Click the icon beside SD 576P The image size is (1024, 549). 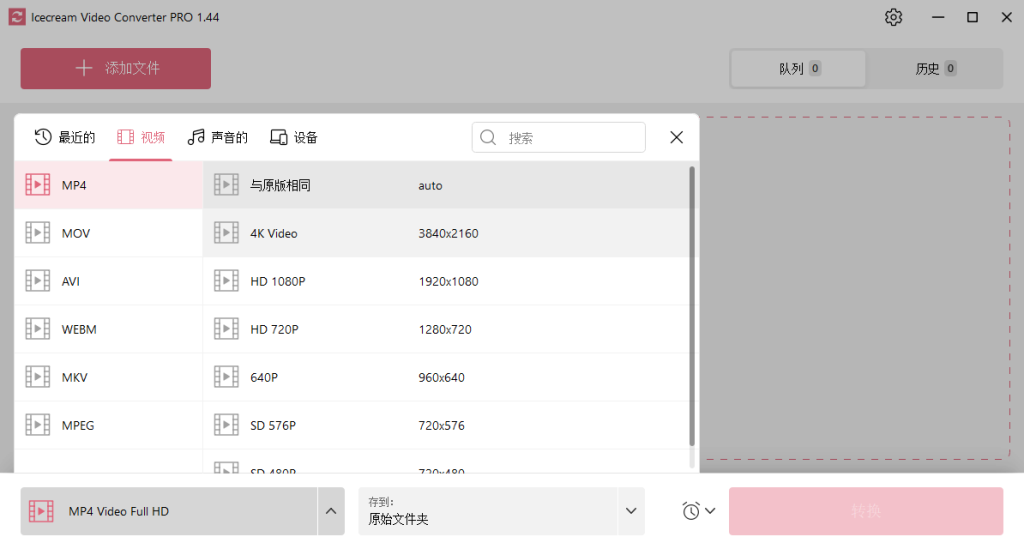(x=227, y=424)
